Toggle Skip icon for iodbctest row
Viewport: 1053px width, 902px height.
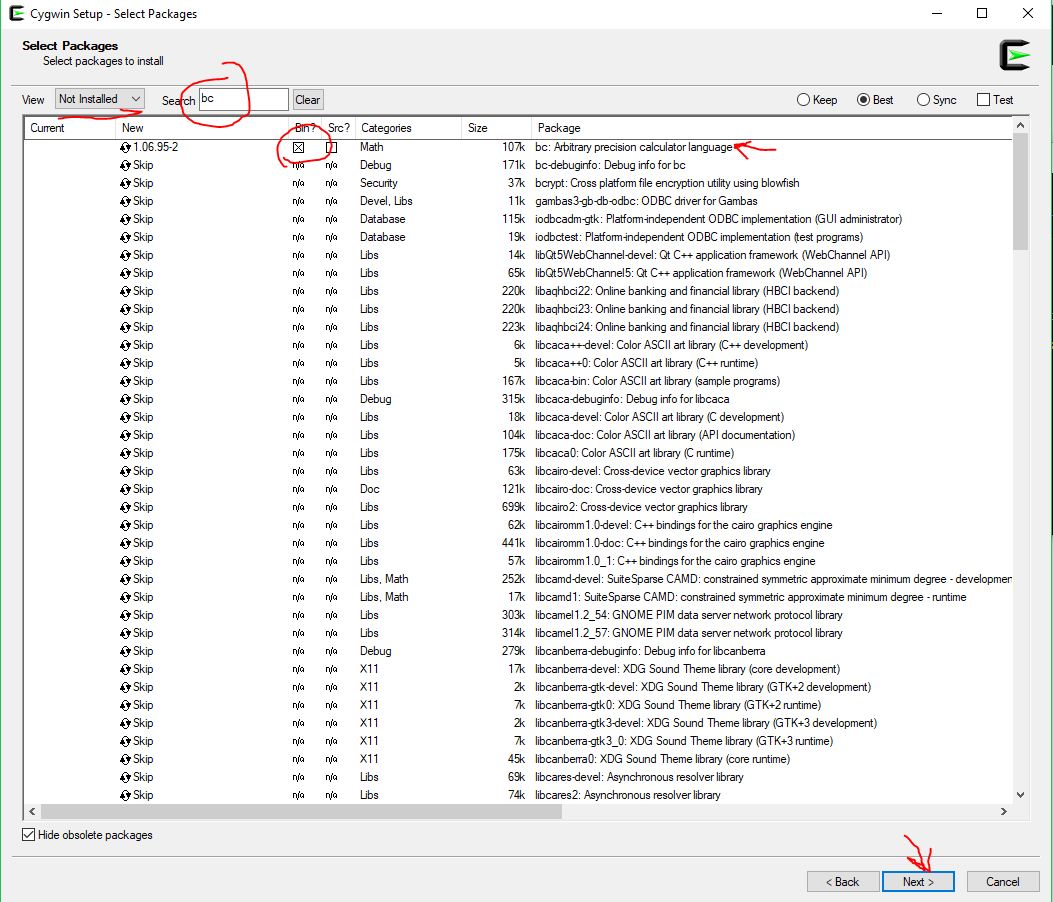click(x=125, y=237)
